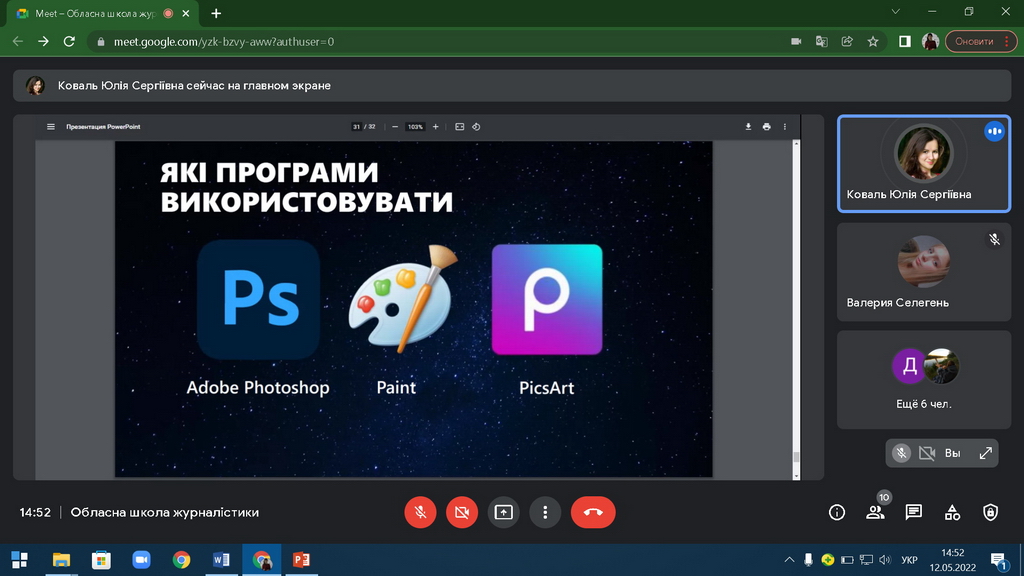Click the Оновити update button
Viewport: 1024px width, 576px height.
pyautogui.click(x=980, y=41)
